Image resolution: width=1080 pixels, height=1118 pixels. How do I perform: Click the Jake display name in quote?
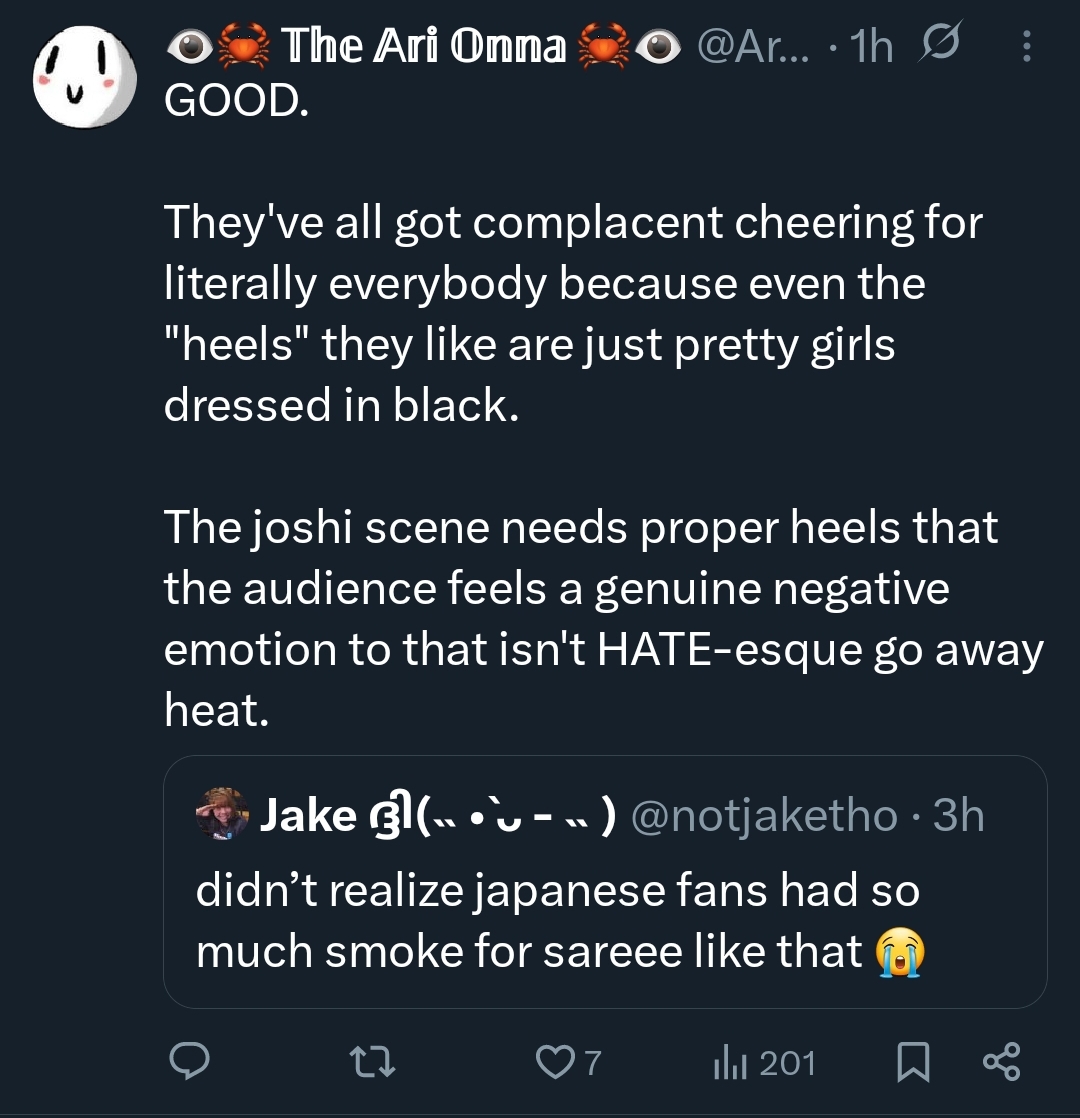308,816
